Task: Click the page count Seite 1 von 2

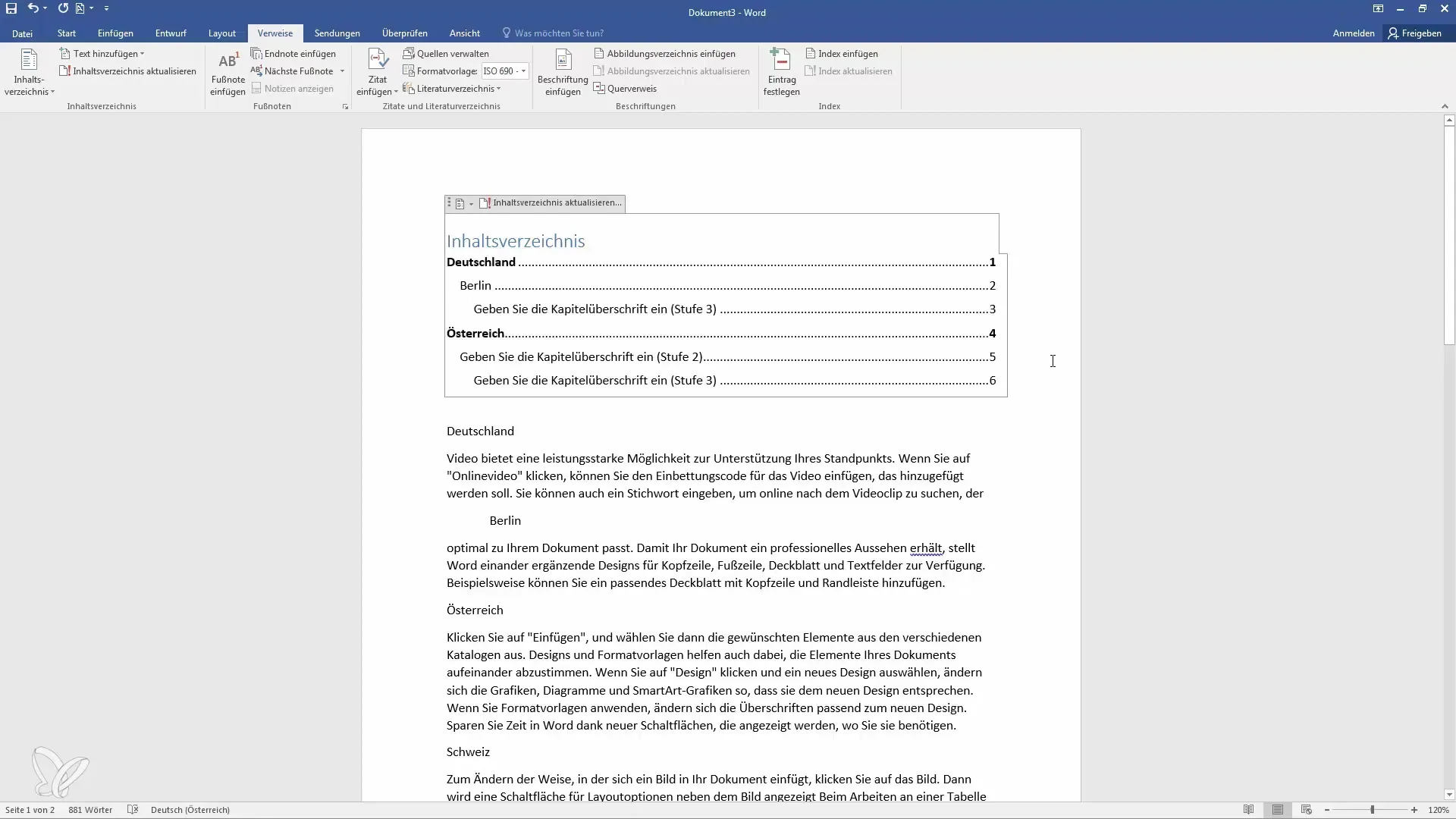Action: pos(30,810)
